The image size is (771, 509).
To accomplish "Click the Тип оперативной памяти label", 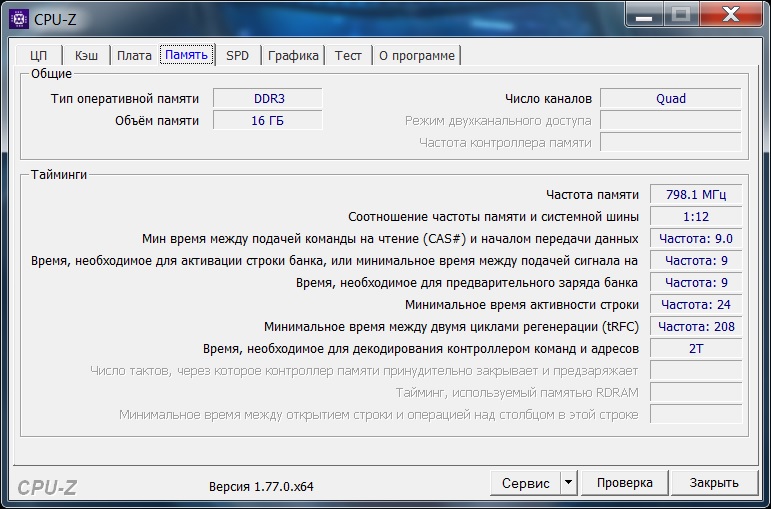I will (x=125, y=98).
